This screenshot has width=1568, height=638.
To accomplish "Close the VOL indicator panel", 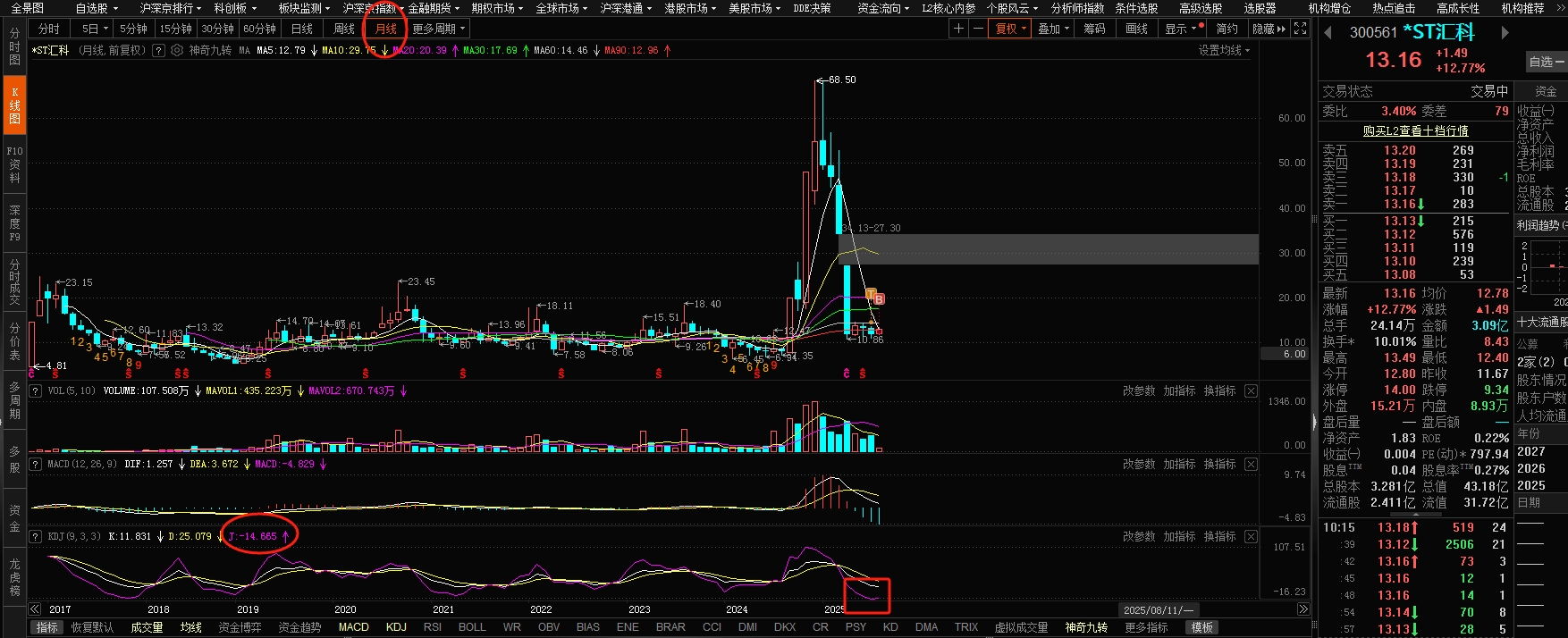I will (x=1251, y=391).
